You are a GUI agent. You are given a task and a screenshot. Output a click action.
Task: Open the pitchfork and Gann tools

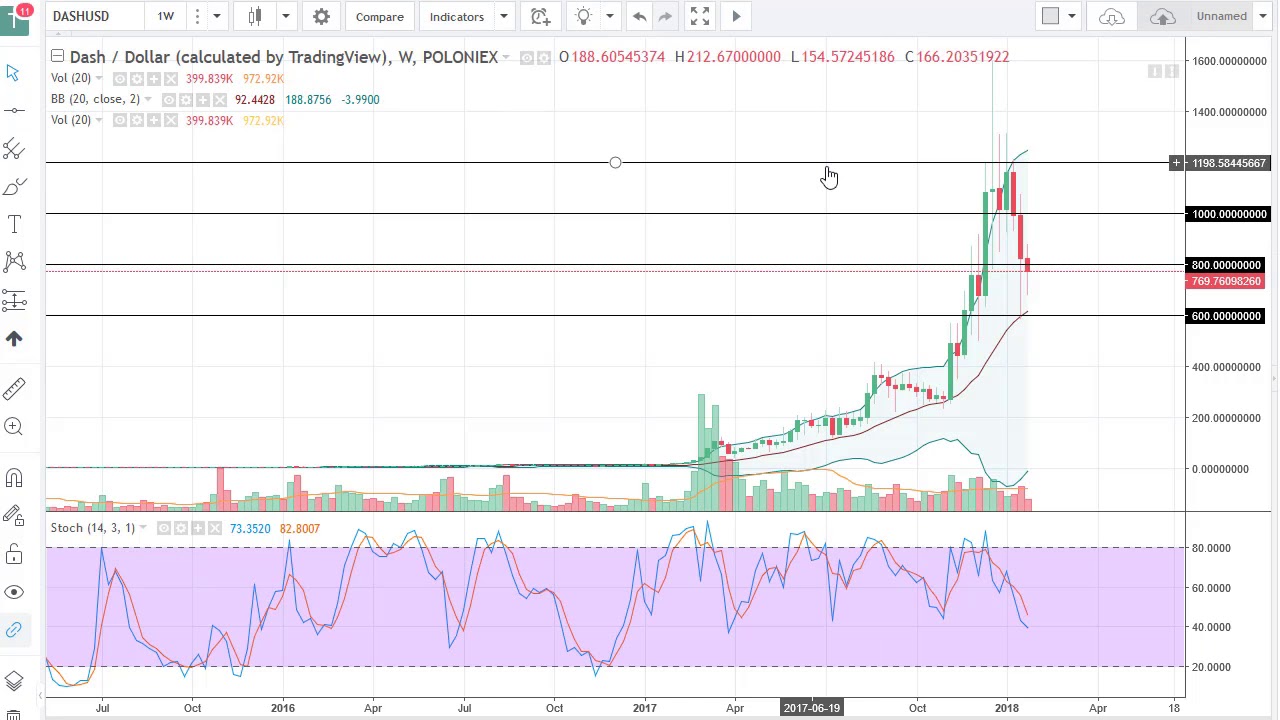tap(13, 148)
